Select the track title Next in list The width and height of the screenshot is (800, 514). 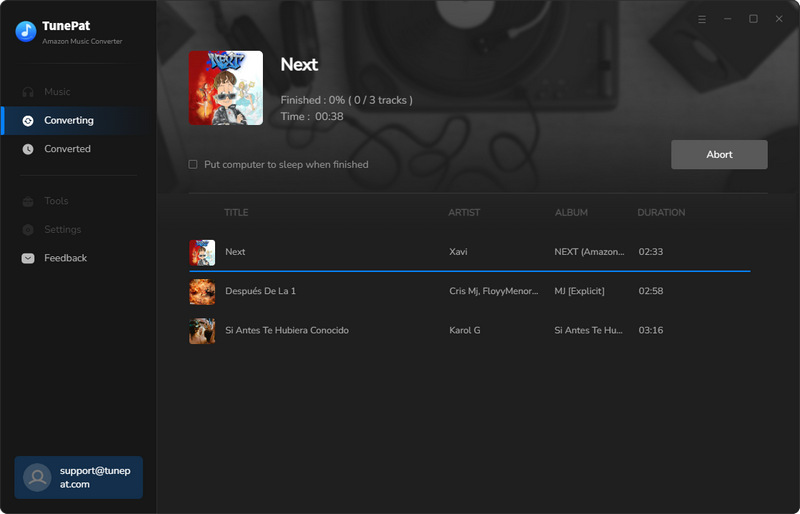(x=235, y=252)
